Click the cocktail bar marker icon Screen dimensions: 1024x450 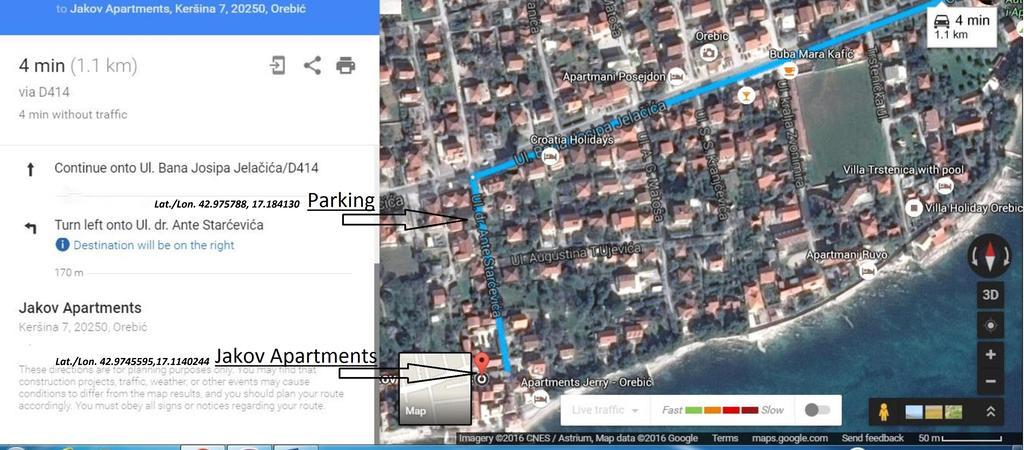pyautogui.click(x=745, y=96)
